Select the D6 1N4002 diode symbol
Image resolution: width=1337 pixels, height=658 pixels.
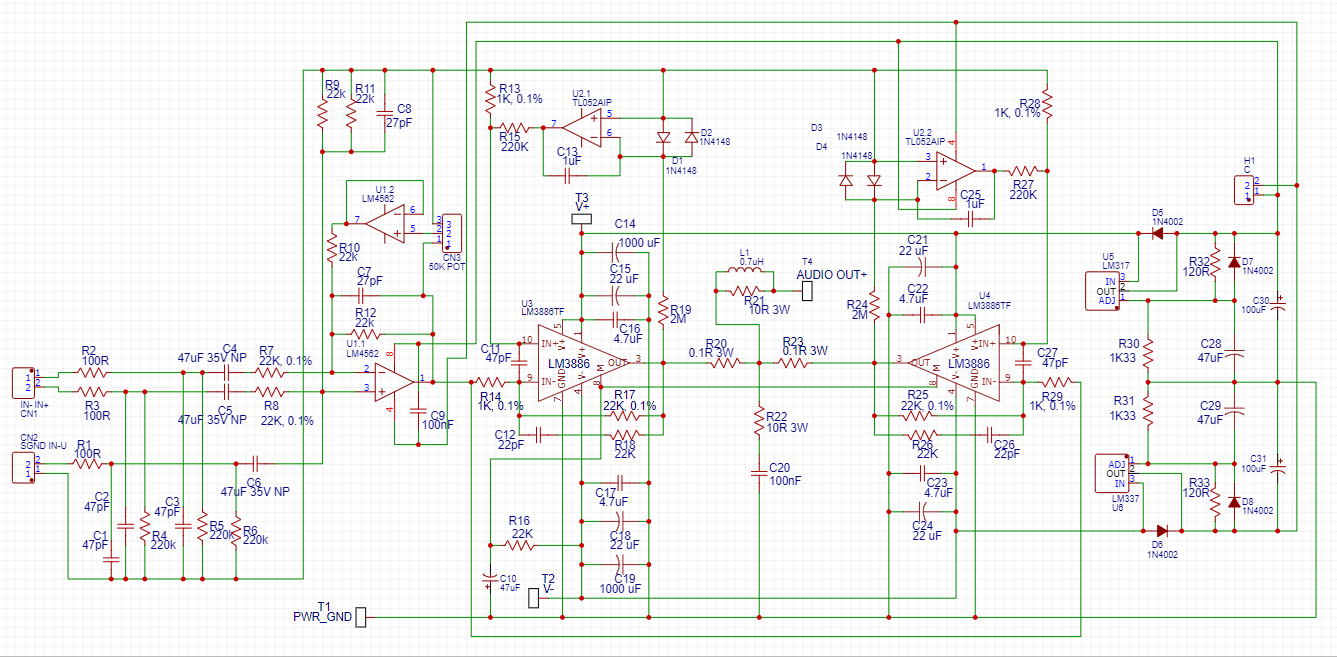[x=1160, y=530]
